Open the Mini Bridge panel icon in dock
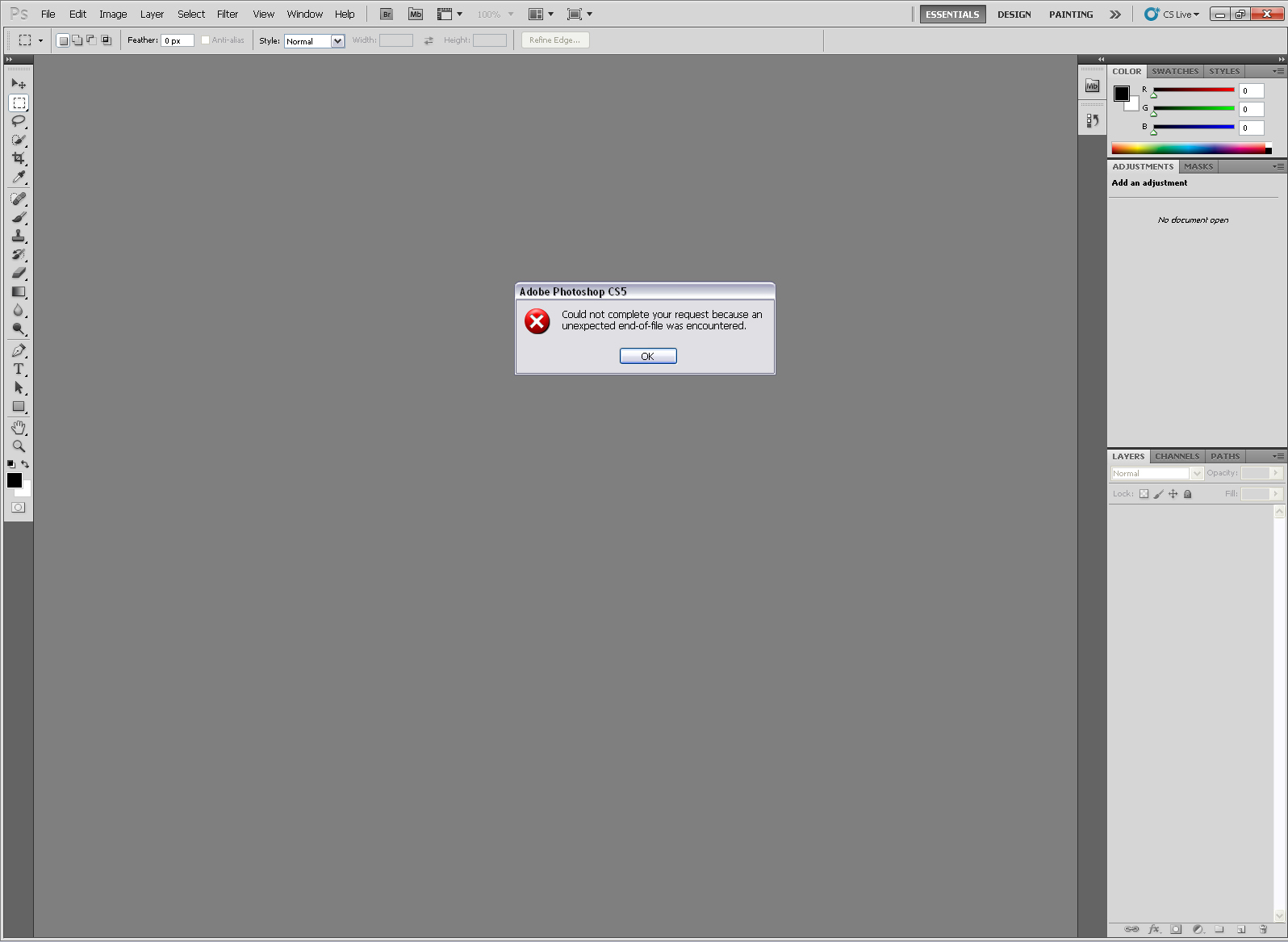This screenshot has height=942, width=1288. [x=1092, y=86]
